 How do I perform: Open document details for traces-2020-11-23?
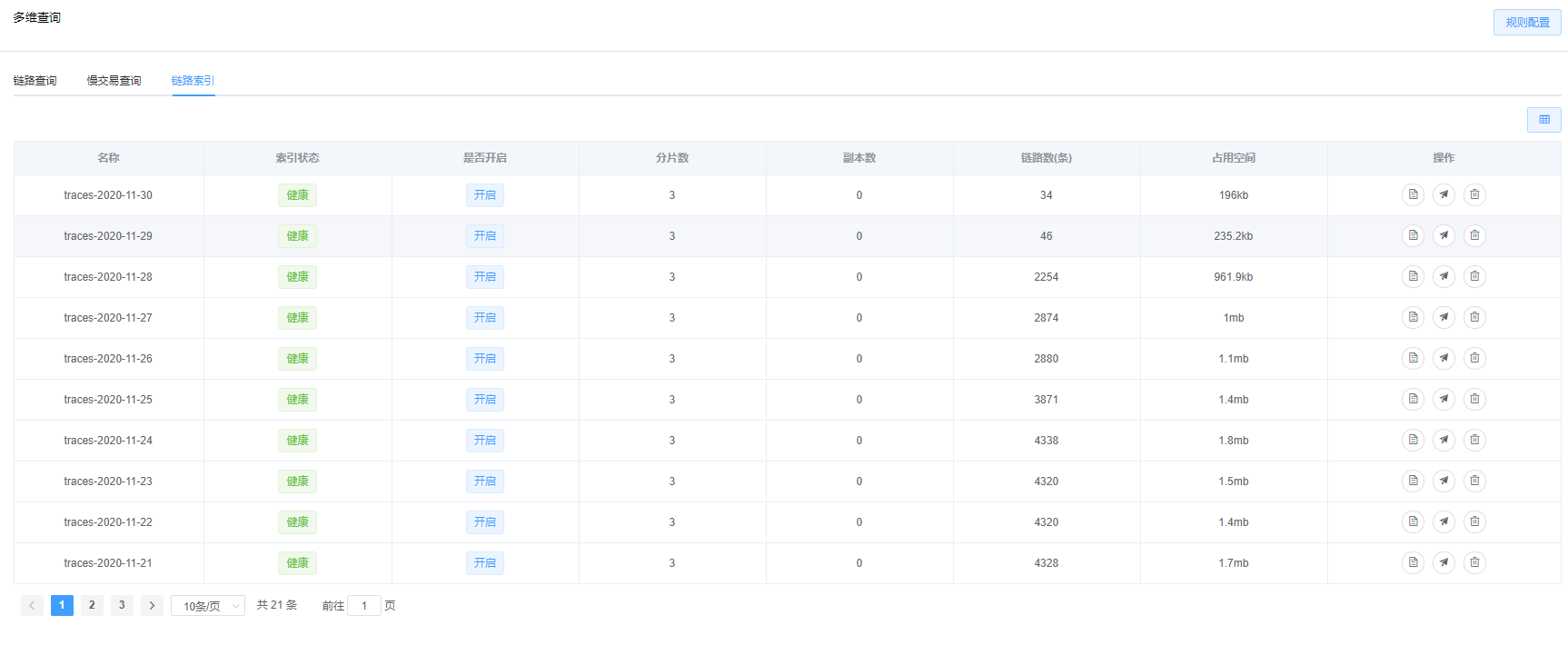[1413, 481]
